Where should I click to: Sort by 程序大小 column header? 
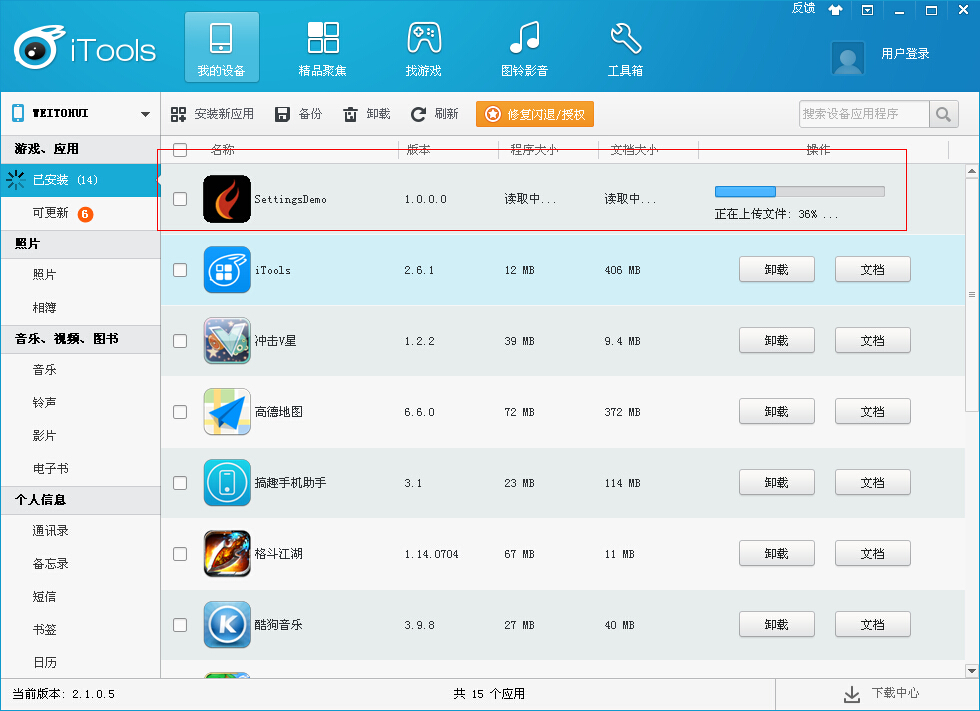pyautogui.click(x=534, y=150)
